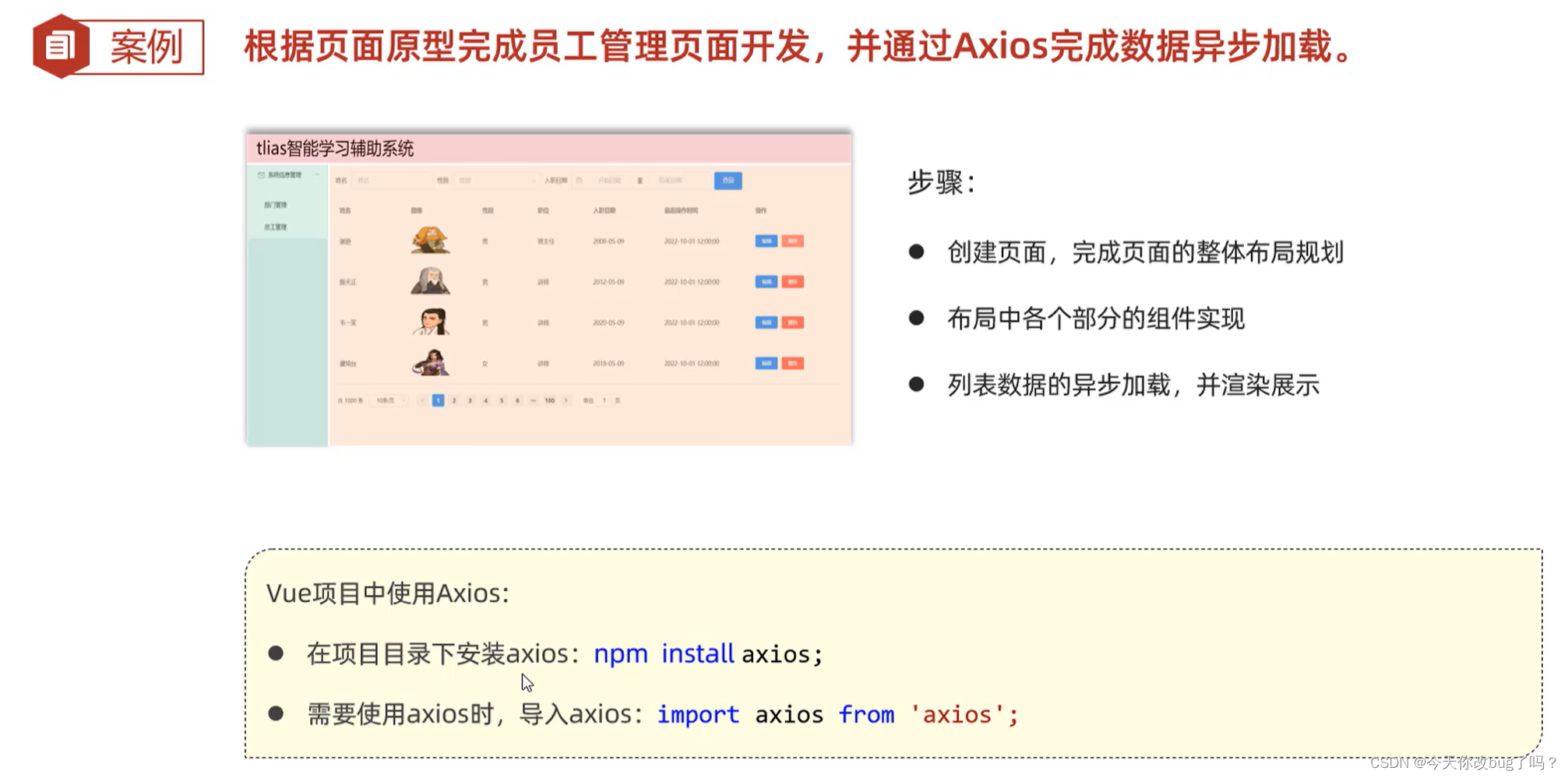Image resolution: width=1568 pixels, height=778 pixels.
Task: Click the 2020-05-09 date cell
Action: tap(608, 322)
